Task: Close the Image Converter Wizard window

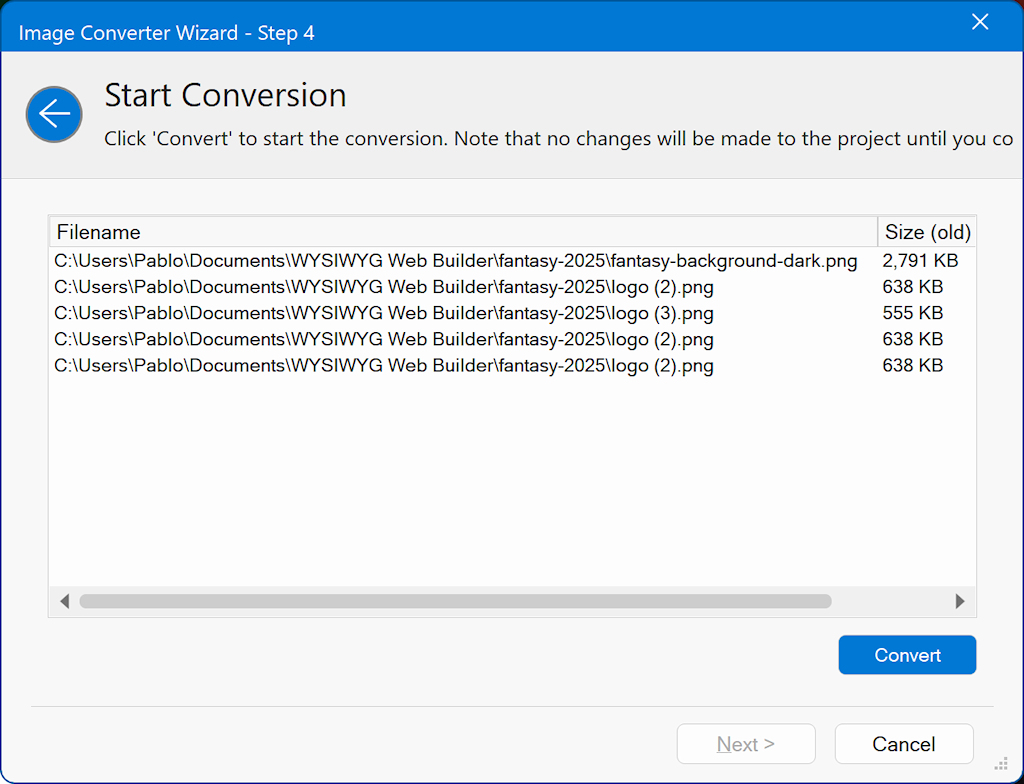Action: [980, 23]
